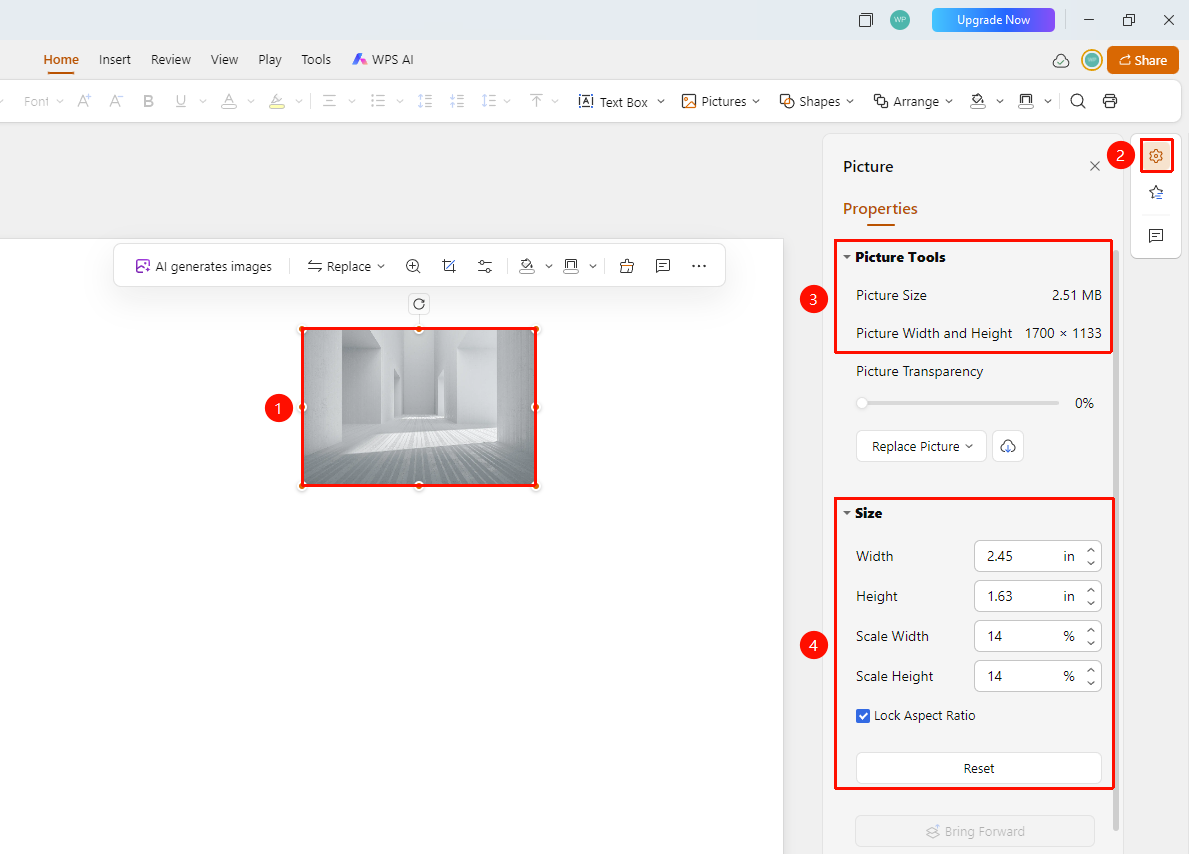Reset the picture size
The width and height of the screenshot is (1189, 854).
[x=979, y=768]
